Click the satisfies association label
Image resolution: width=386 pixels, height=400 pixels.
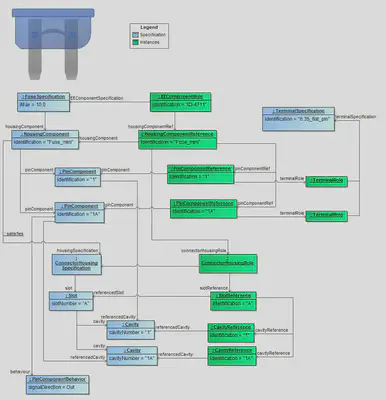click(15, 234)
